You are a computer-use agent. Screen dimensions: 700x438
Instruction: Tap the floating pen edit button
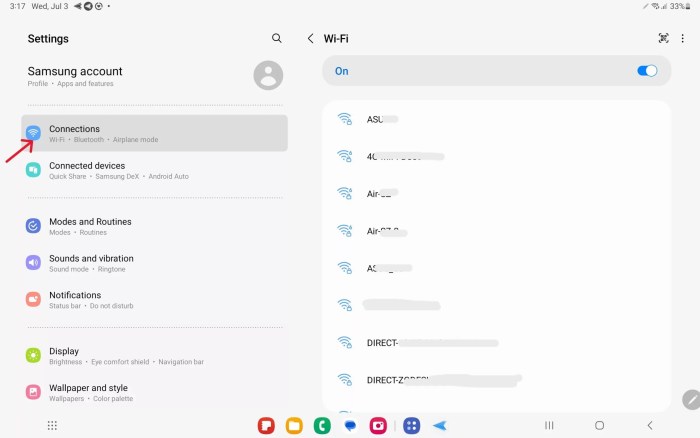coord(692,400)
